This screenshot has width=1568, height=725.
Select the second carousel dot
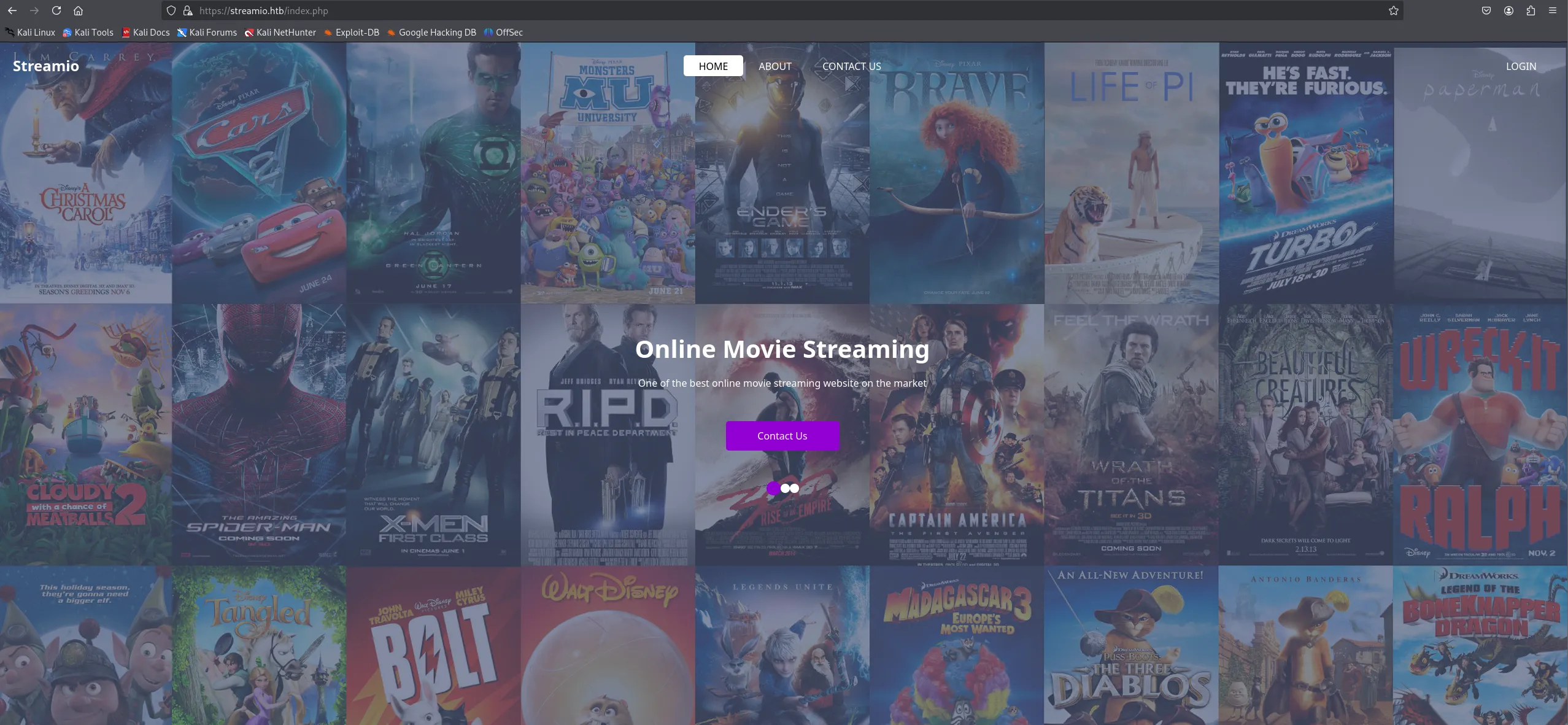(x=785, y=489)
